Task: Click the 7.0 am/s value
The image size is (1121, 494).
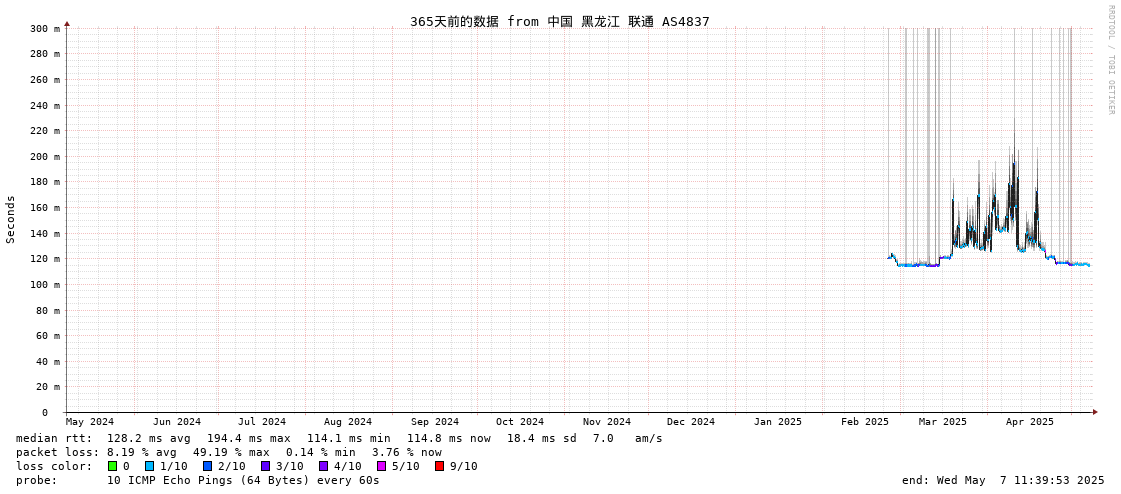Action: click(x=628, y=438)
